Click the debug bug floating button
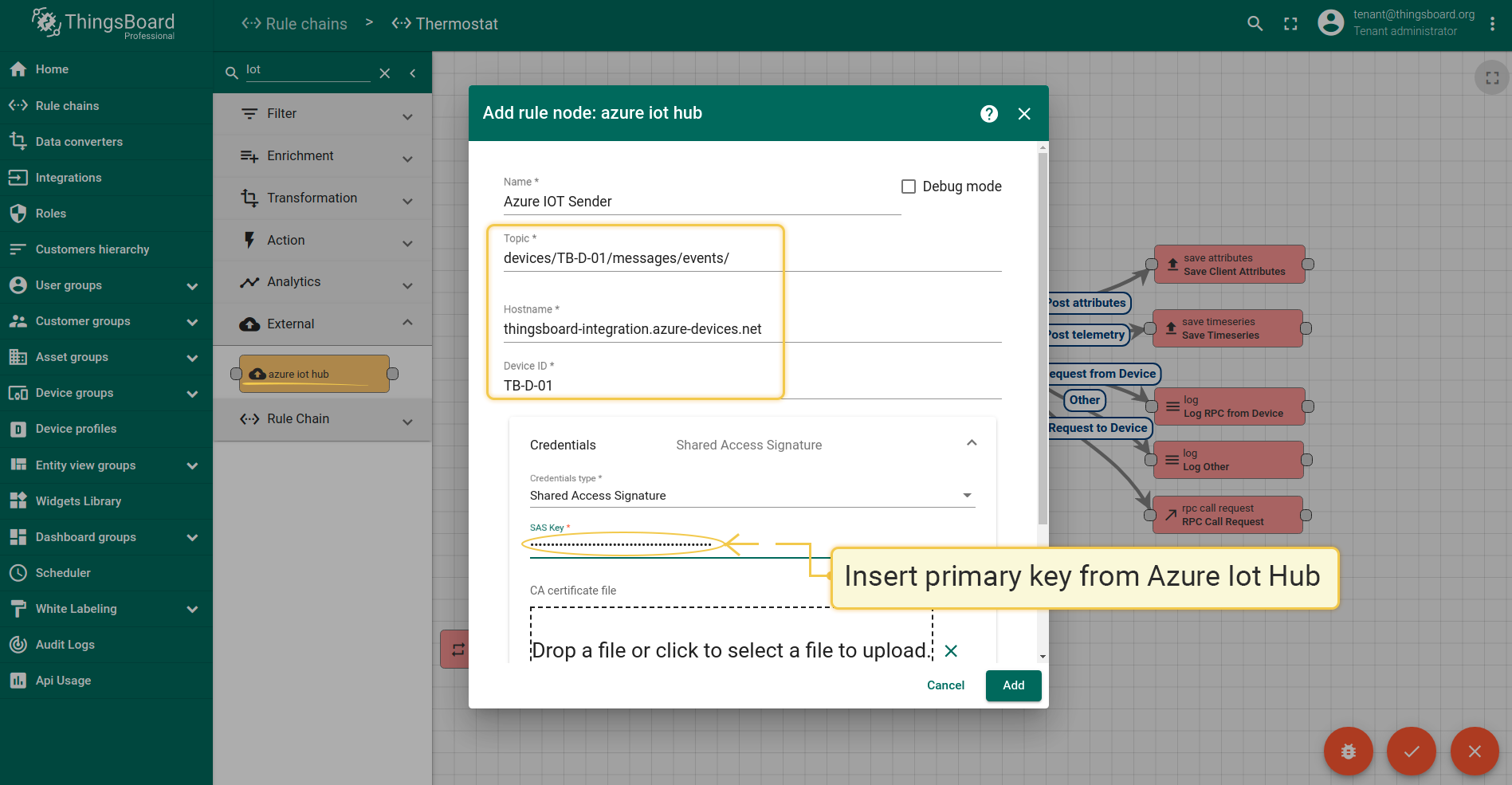The height and width of the screenshot is (785, 1512). click(x=1348, y=751)
